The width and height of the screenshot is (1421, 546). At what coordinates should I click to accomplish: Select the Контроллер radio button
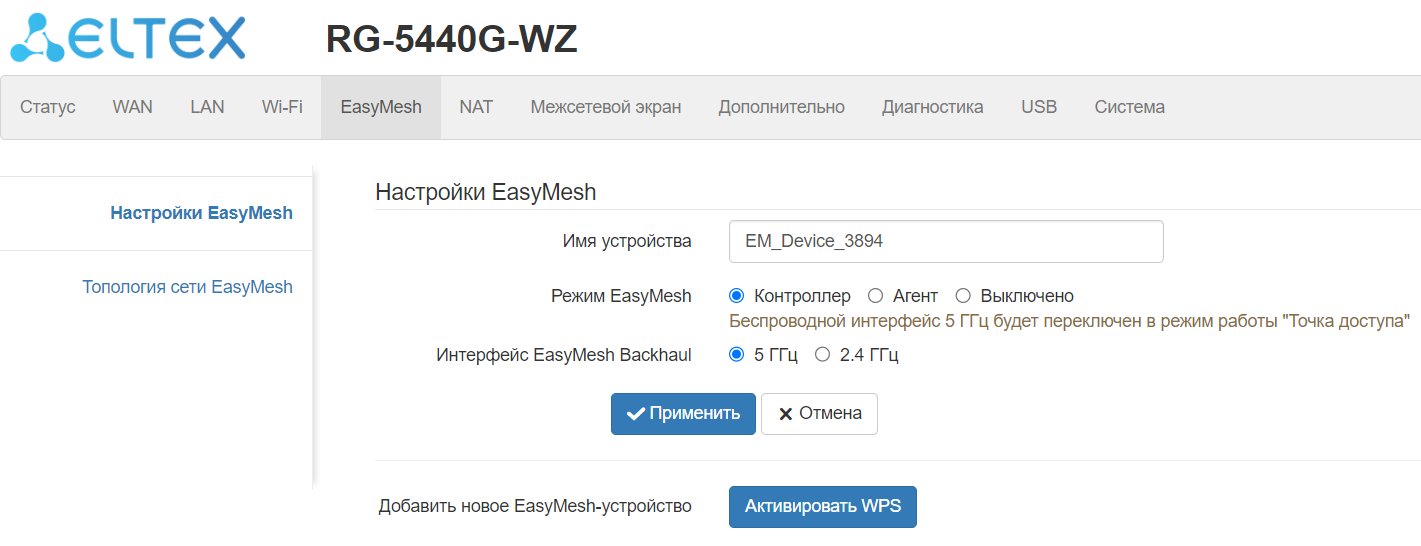pos(737,296)
